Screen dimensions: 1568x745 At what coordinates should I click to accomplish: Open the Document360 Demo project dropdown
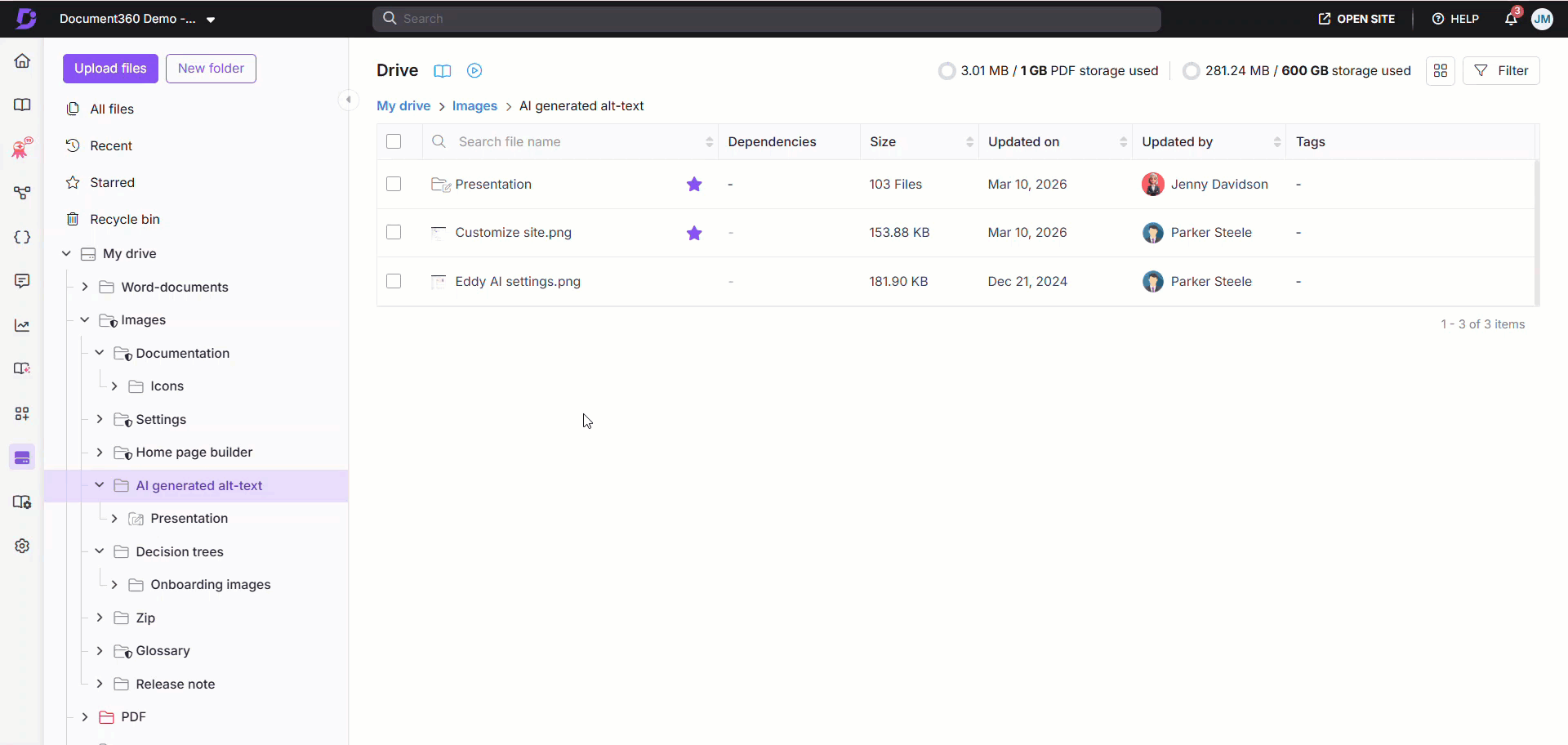(211, 20)
